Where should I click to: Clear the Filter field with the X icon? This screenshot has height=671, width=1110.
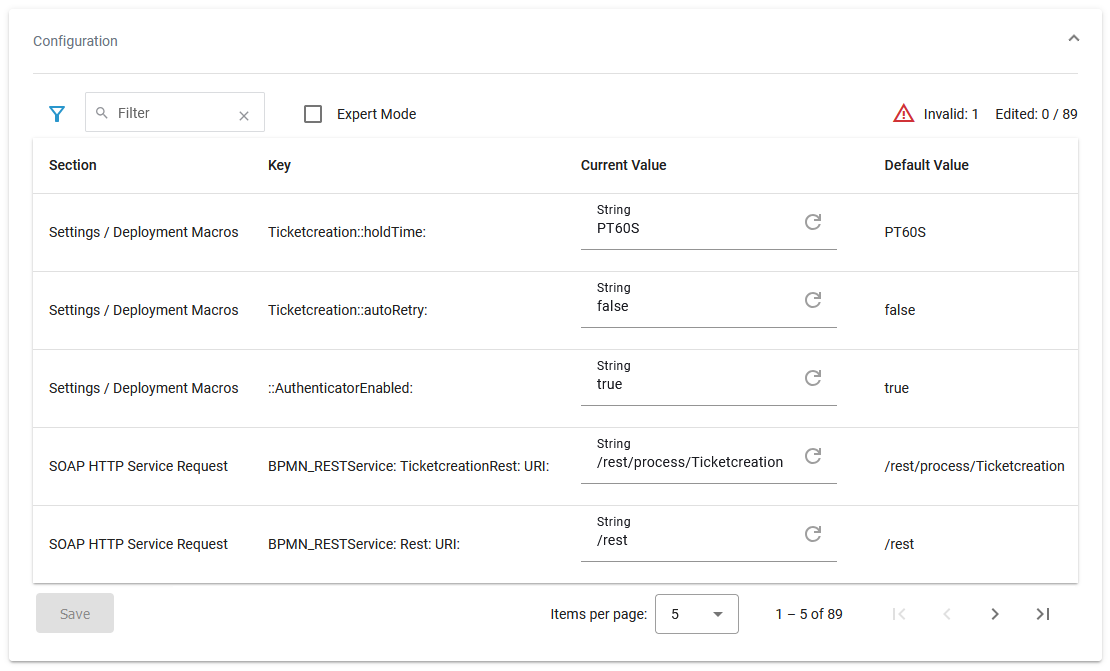click(243, 116)
